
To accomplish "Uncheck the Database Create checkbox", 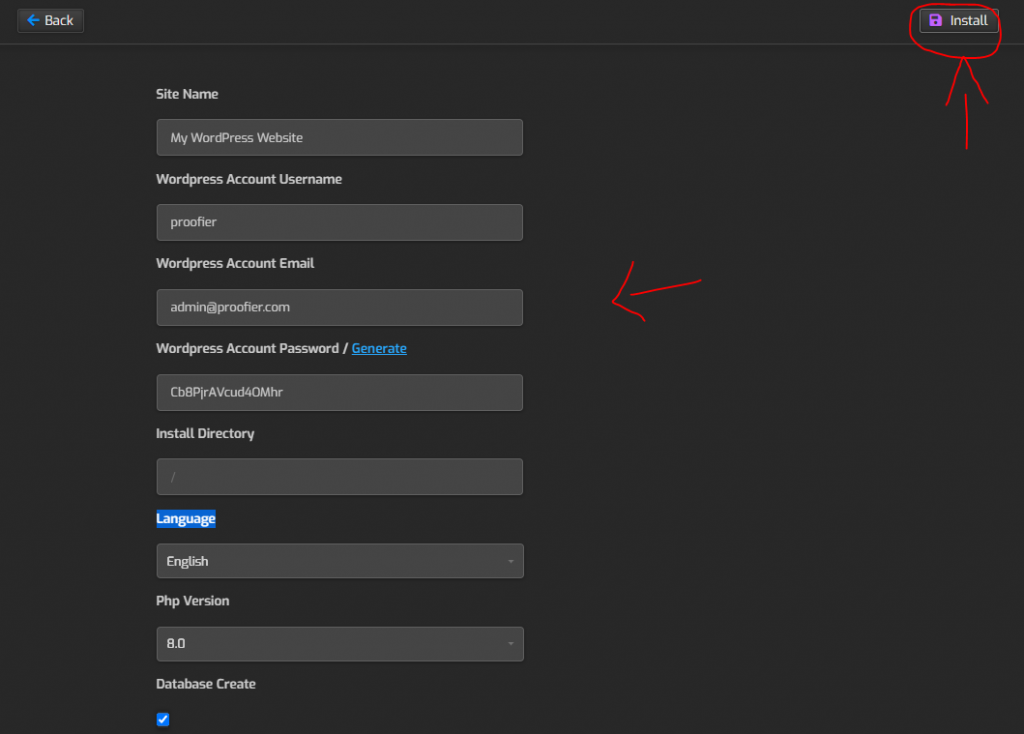I will 163,719.
